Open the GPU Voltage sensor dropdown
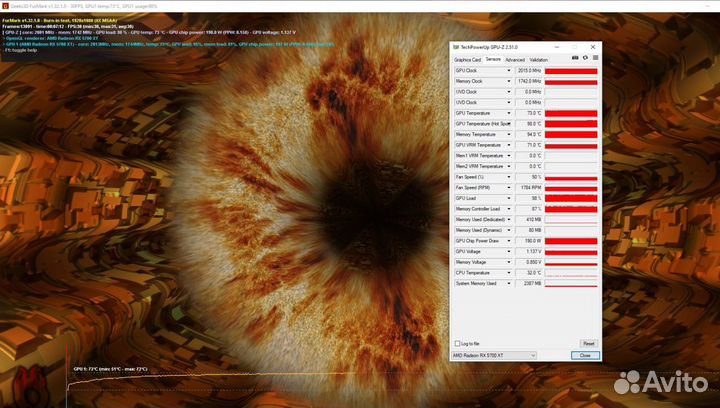This screenshot has height=408, width=720. 508,252
